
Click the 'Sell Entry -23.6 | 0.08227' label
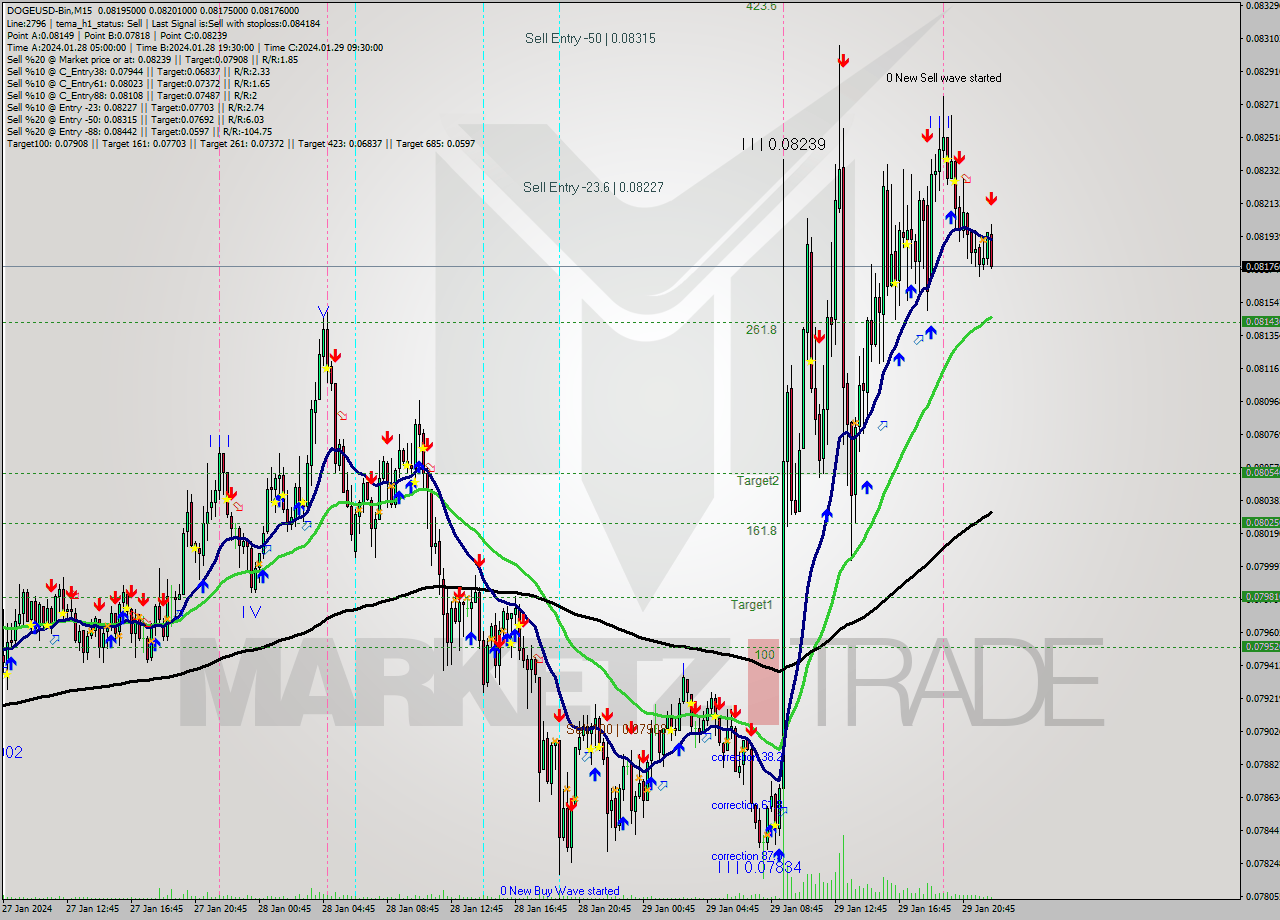pyautogui.click(x=593, y=187)
